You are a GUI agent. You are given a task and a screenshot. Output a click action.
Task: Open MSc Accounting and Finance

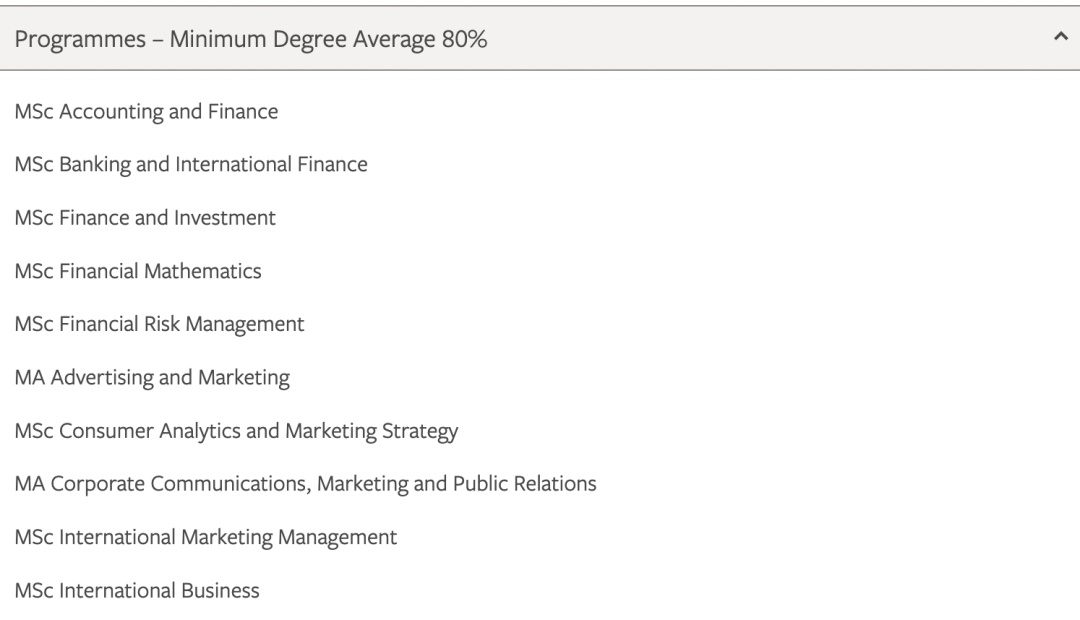coord(146,111)
